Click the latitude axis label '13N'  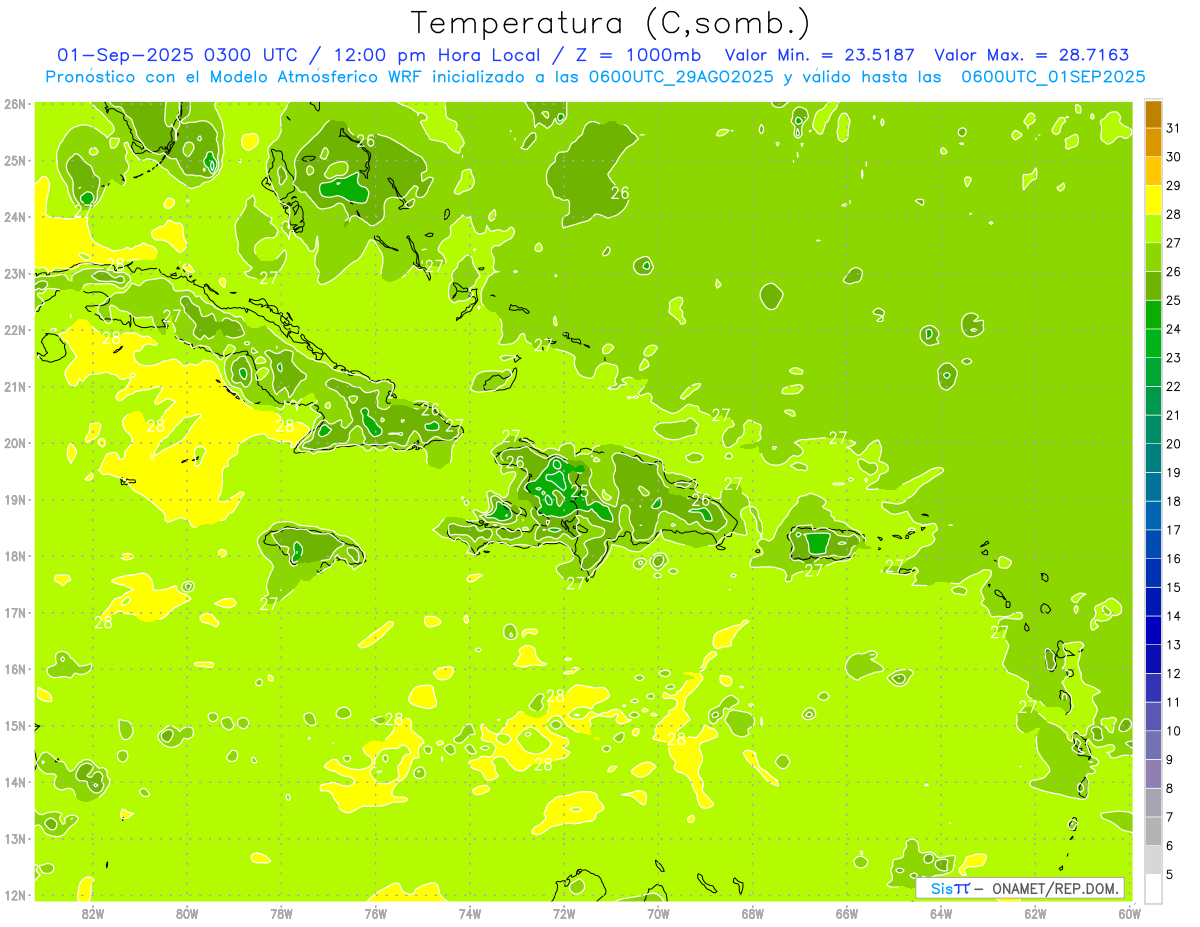pos(15,839)
